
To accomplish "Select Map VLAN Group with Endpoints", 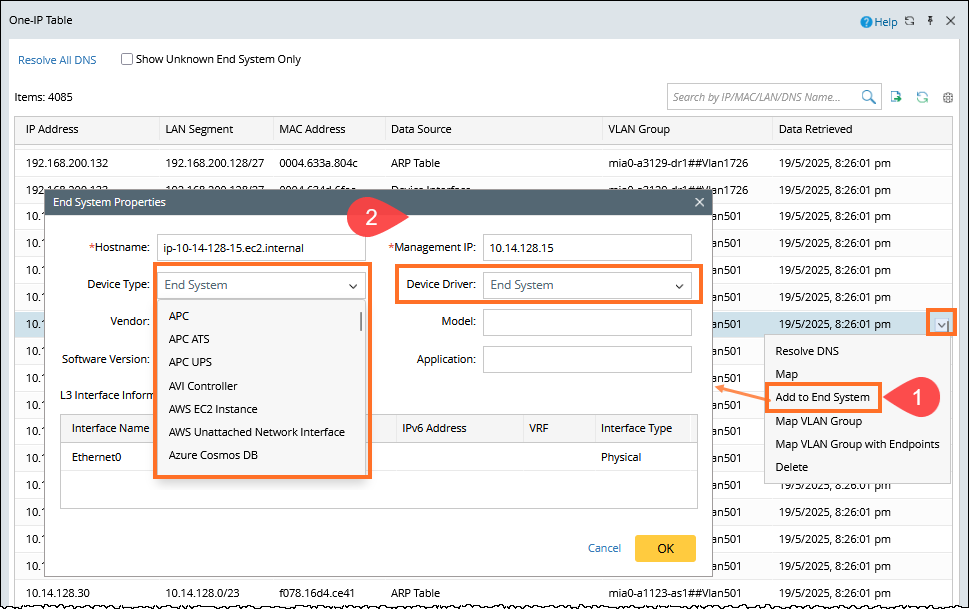I will pyautogui.click(x=857, y=444).
